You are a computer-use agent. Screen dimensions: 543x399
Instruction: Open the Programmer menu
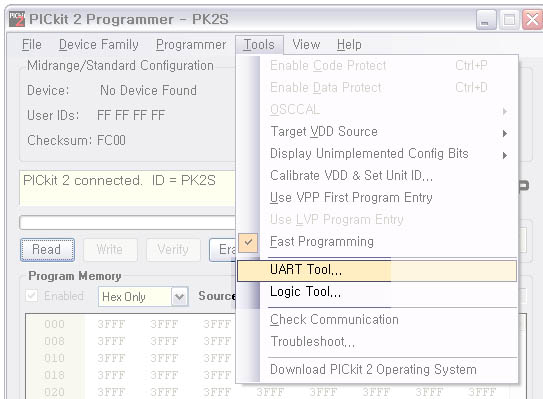pyautogui.click(x=191, y=45)
